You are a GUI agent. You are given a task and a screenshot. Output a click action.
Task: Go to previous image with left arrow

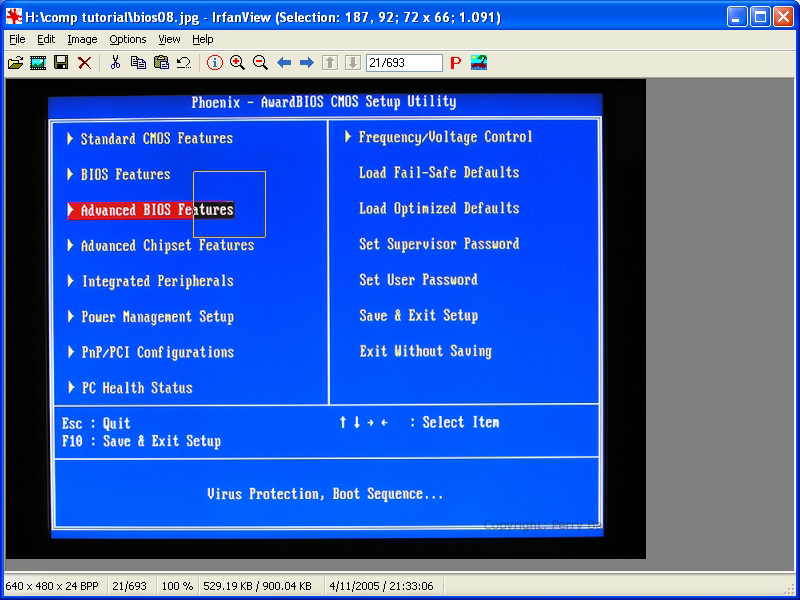[284, 63]
